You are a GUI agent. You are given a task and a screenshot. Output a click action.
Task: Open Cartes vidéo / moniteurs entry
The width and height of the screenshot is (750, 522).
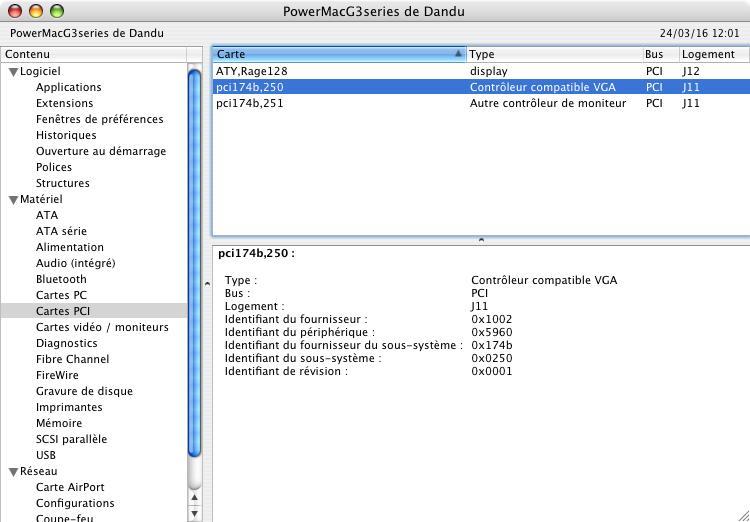pos(102,327)
